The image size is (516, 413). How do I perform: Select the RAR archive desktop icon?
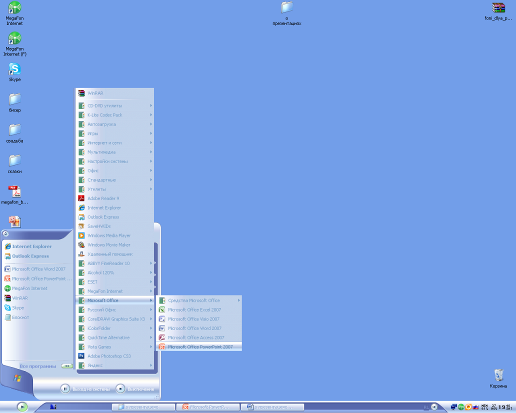pyautogui.click(x=498, y=12)
